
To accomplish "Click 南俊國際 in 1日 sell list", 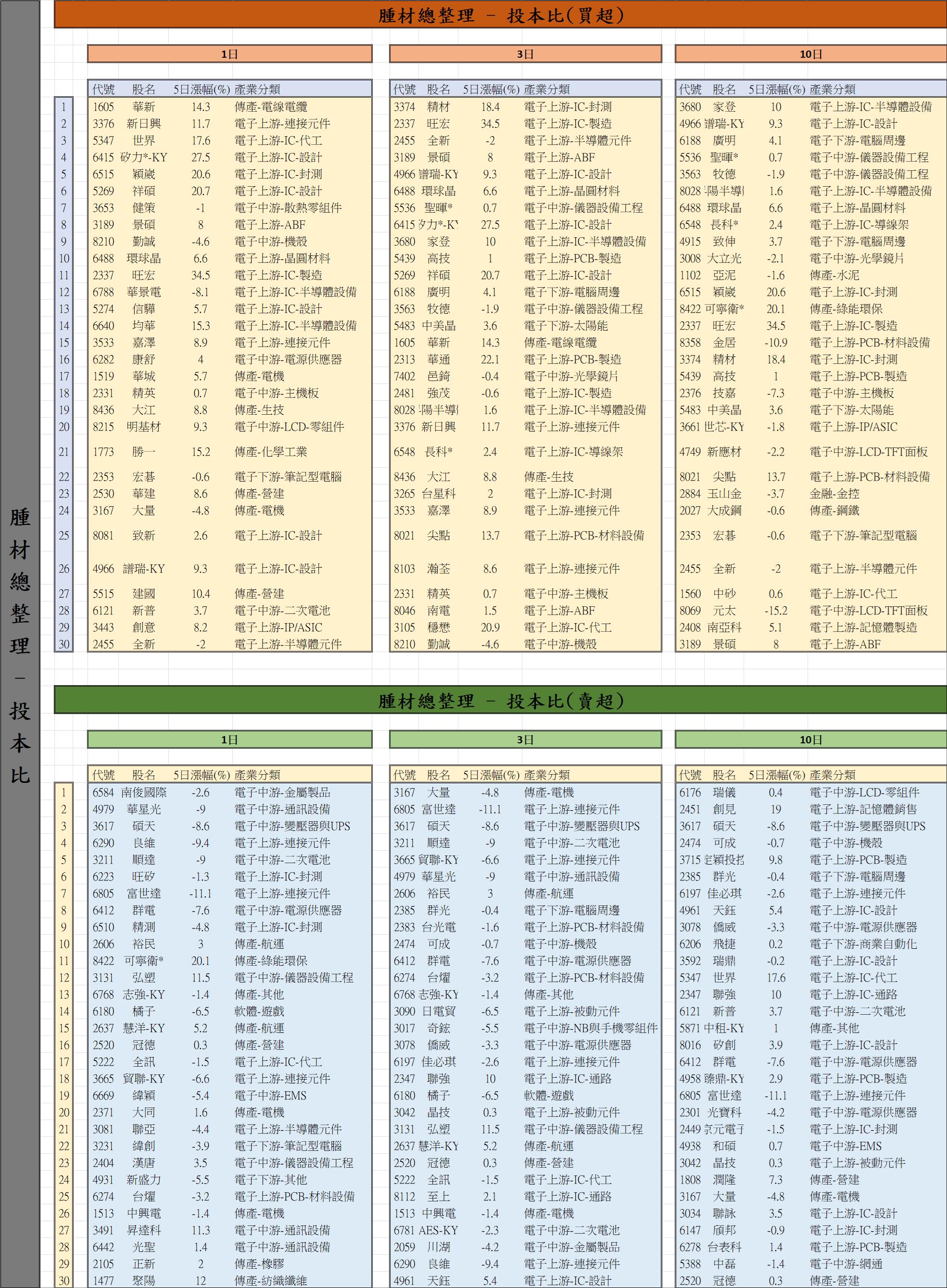I will point(143,792).
